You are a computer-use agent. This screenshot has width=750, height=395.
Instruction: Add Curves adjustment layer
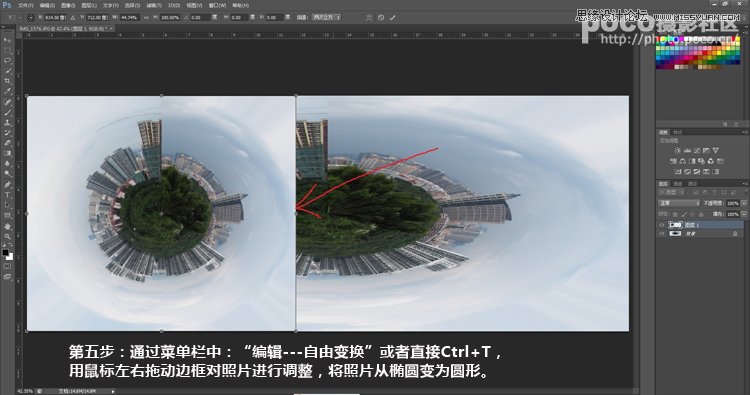(696, 151)
